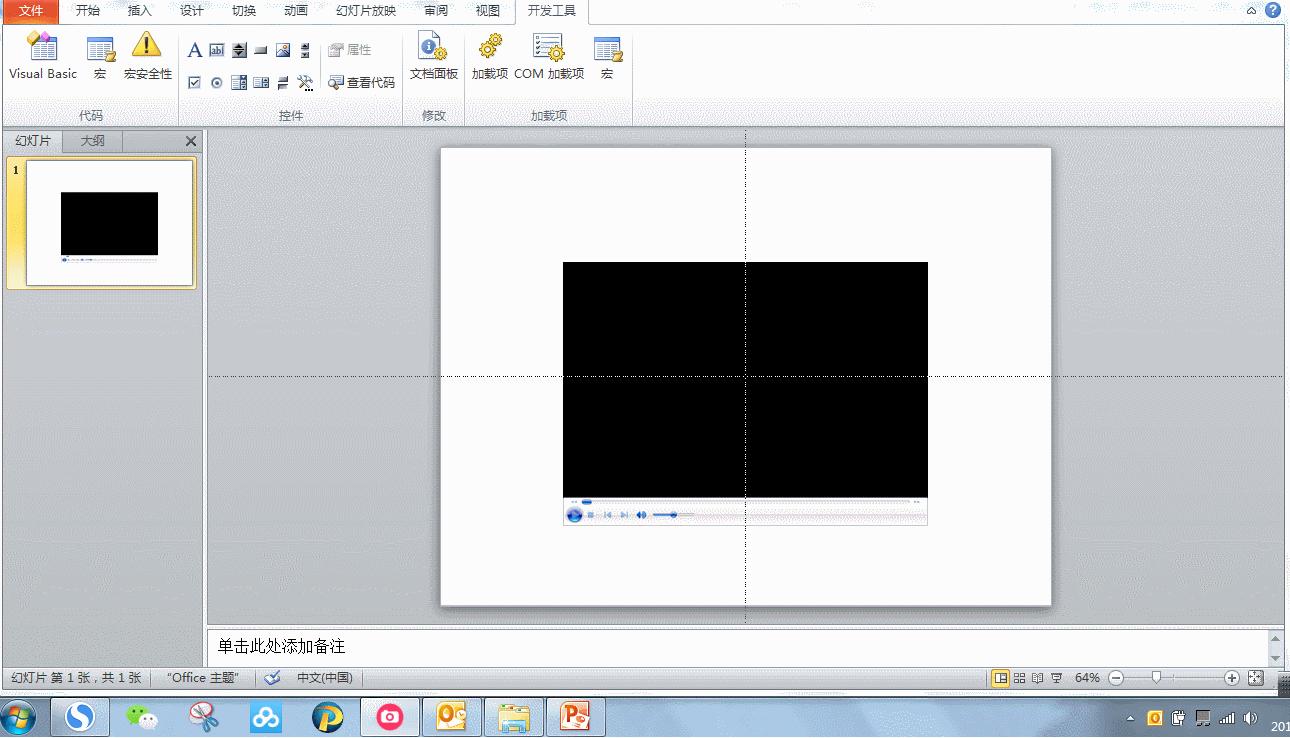Open 宏安全性 macro security settings

point(147,56)
